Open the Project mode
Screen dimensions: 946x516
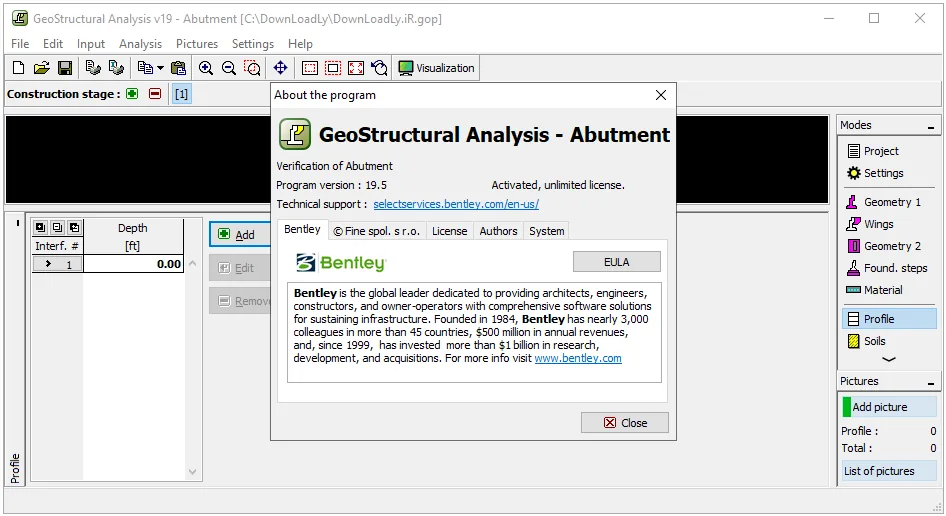(x=890, y=151)
